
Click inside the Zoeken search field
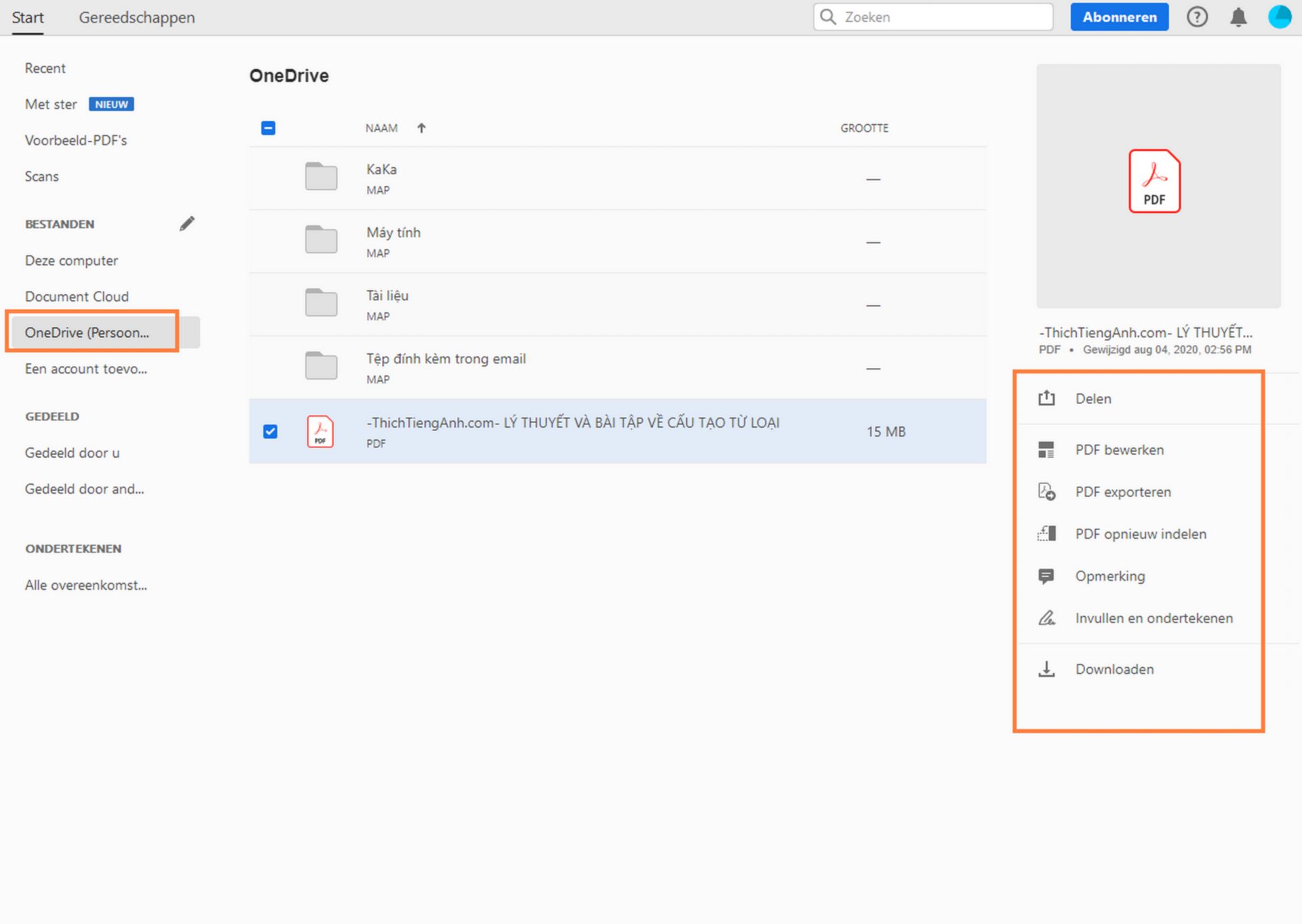(x=932, y=17)
